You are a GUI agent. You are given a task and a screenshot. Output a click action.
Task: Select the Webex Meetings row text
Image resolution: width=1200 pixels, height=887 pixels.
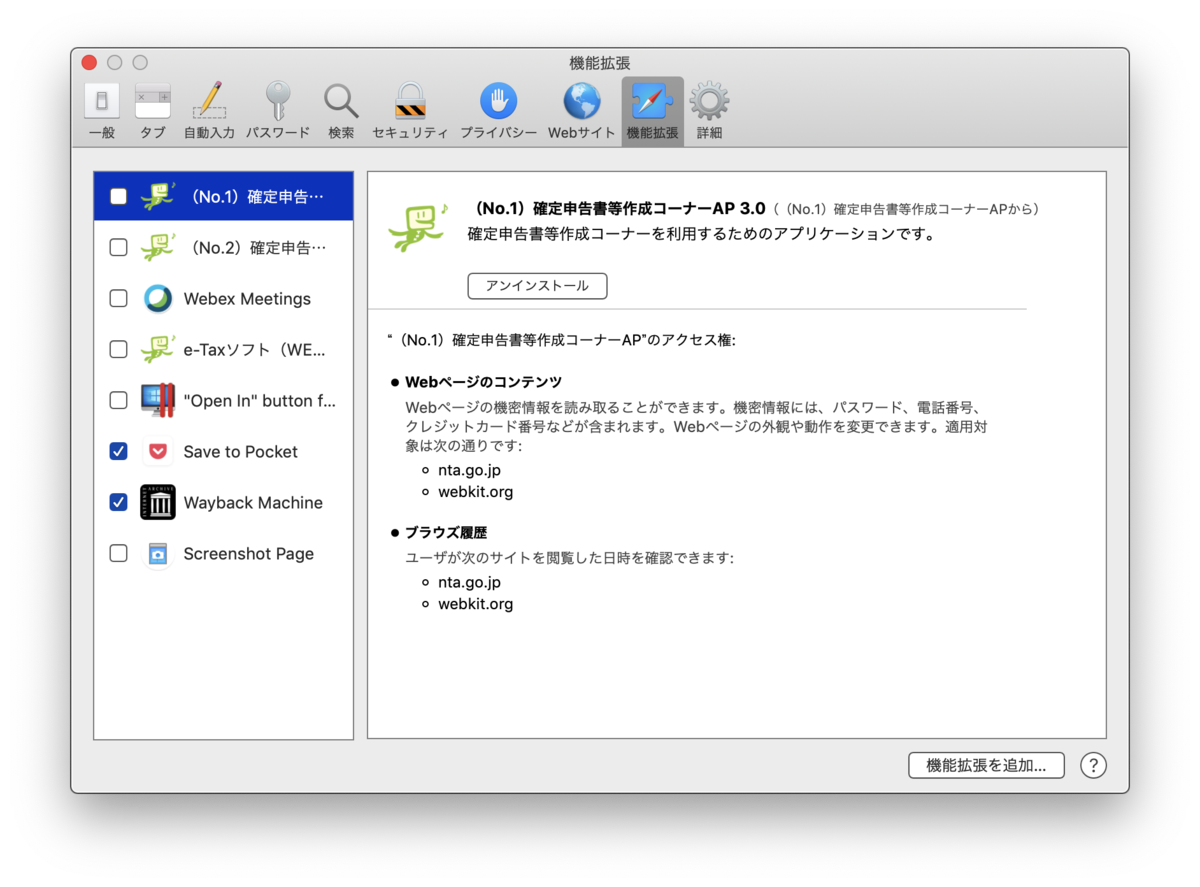click(x=247, y=299)
